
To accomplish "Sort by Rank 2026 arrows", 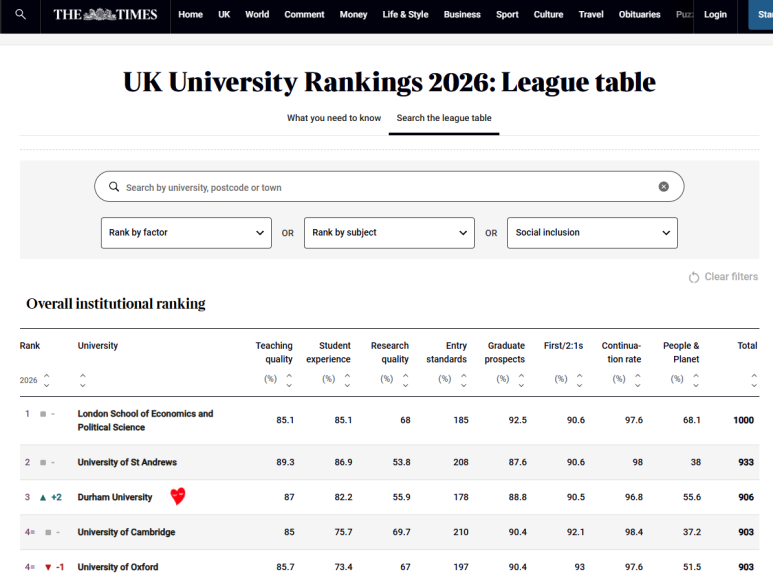I will pos(46,380).
